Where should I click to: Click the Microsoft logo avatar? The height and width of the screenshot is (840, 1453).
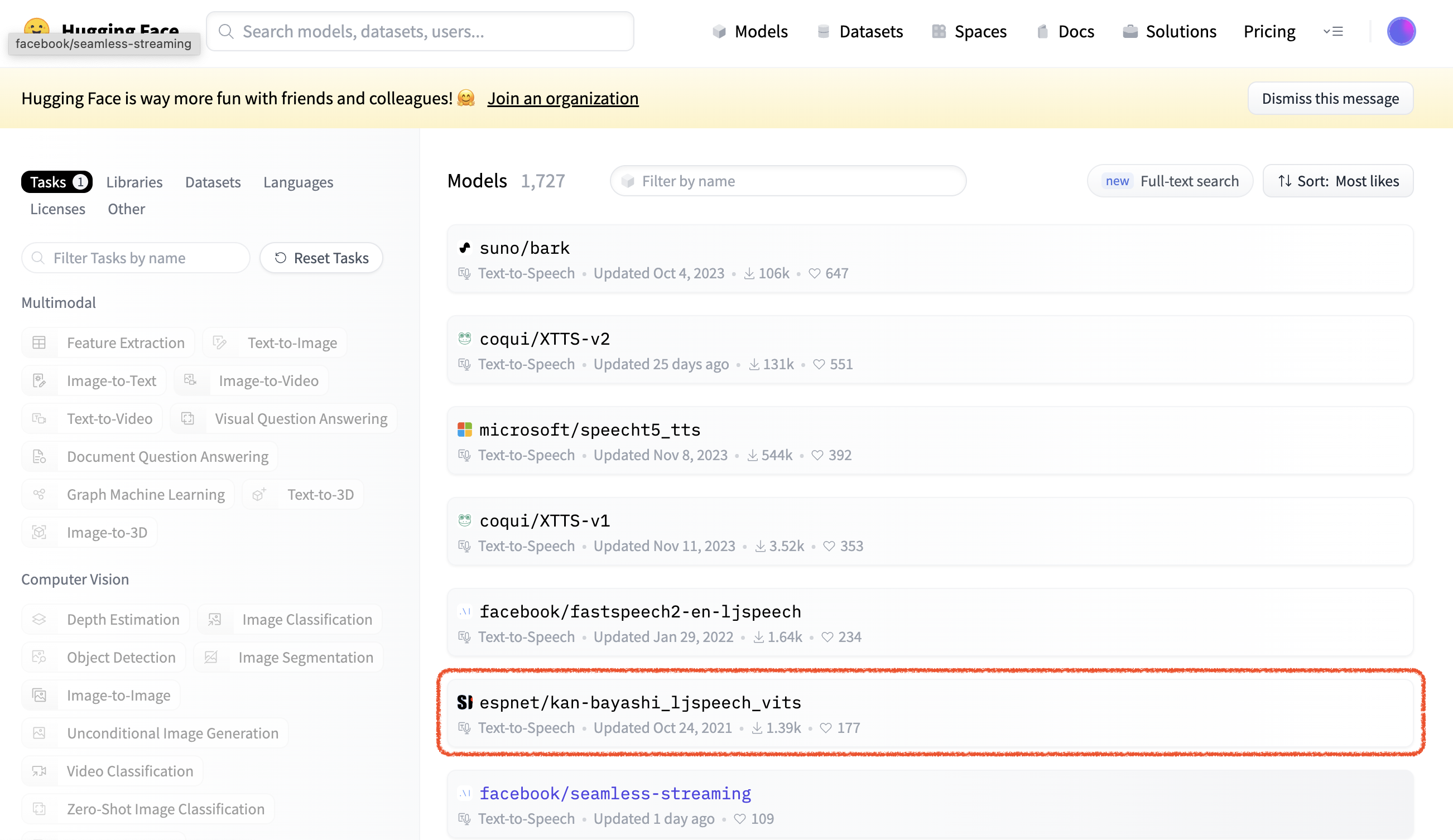[x=465, y=429]
